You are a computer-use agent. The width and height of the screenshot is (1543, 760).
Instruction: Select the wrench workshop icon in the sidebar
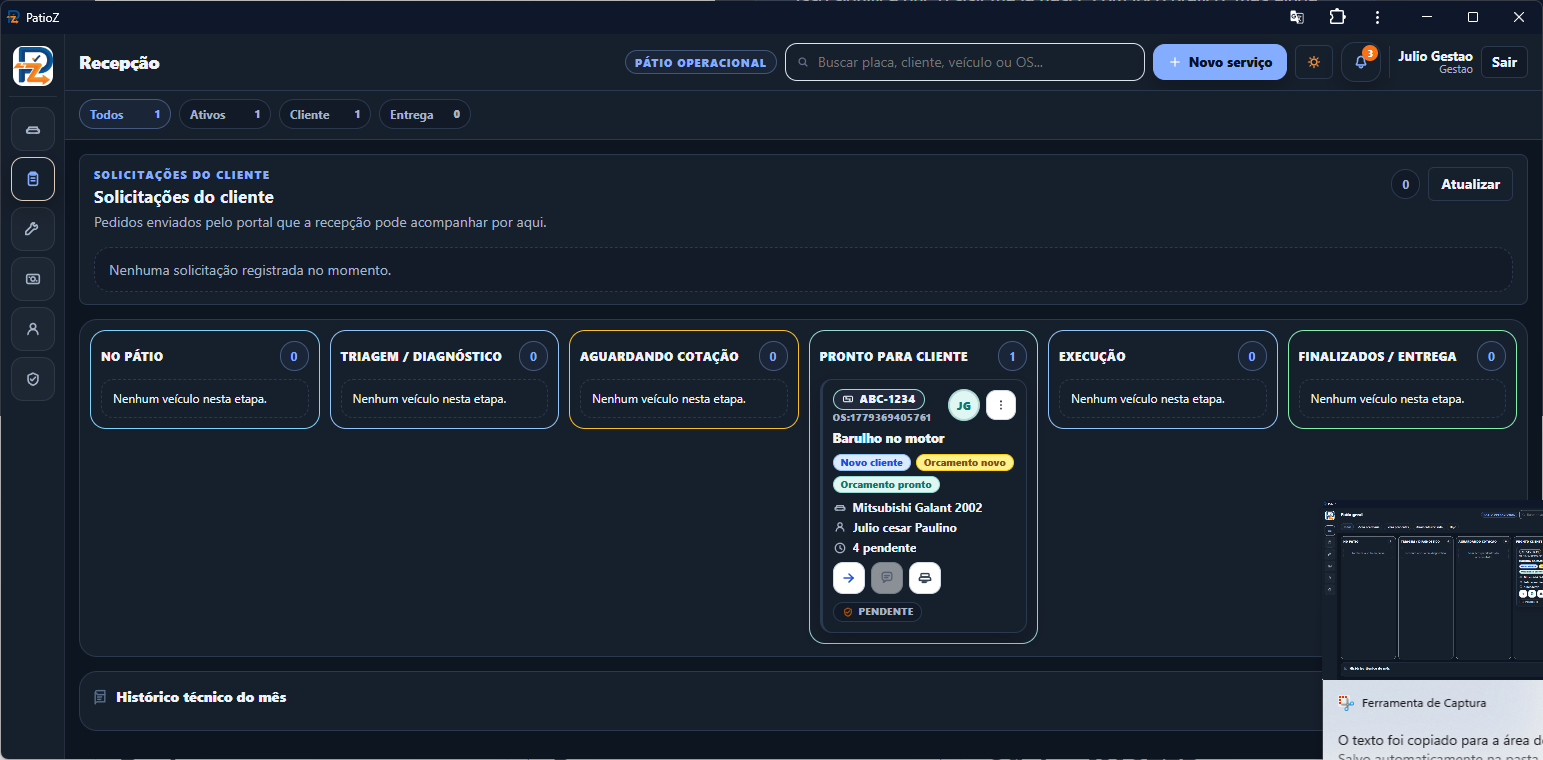(33, 229)
